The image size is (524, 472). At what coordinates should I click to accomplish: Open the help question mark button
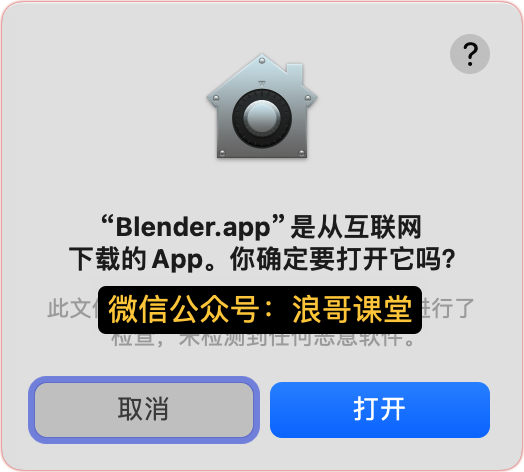coord(470,54)
